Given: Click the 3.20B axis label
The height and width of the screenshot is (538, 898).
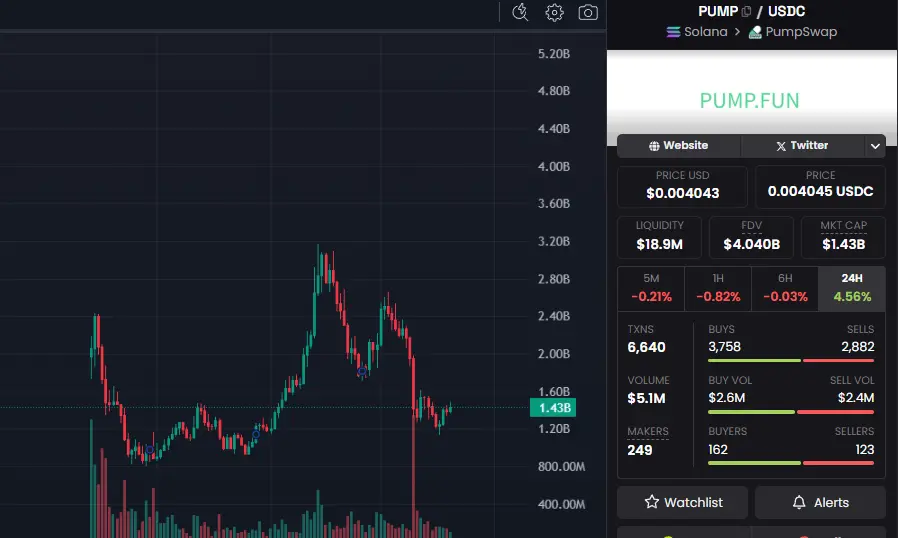Looking at the screenshot, I should coord(554,241).
